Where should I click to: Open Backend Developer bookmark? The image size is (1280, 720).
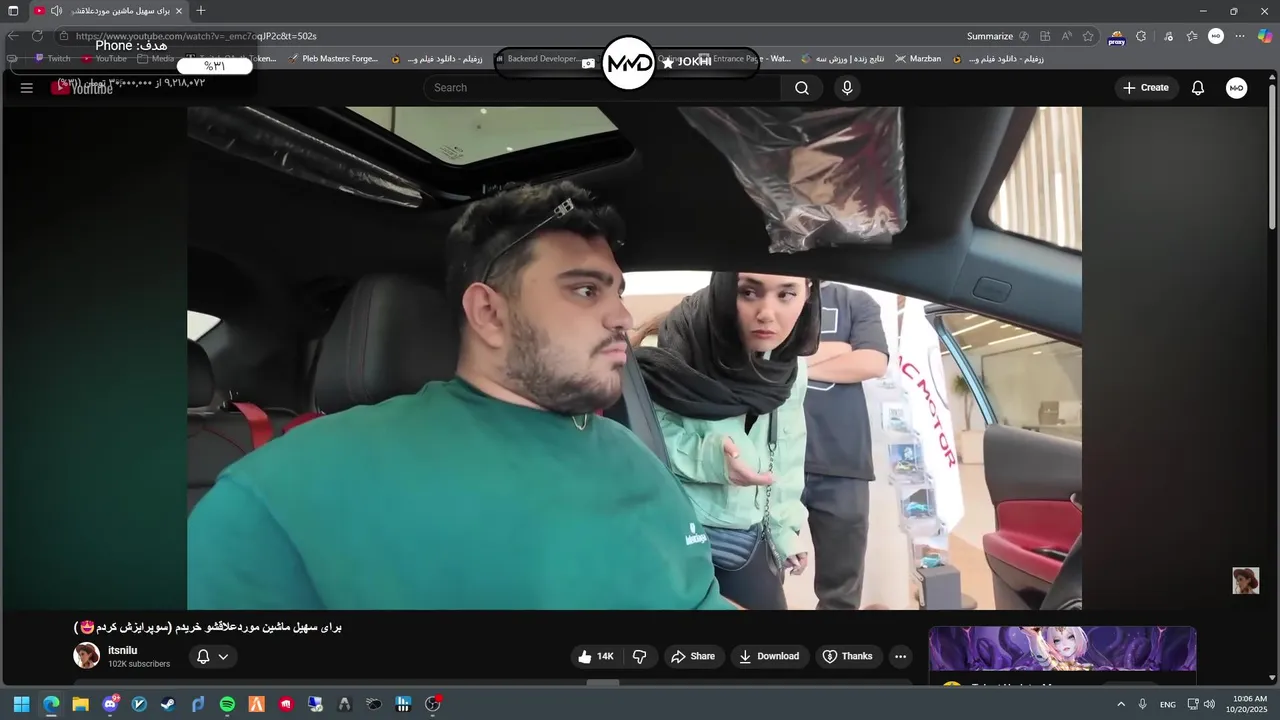pos(536,59)
